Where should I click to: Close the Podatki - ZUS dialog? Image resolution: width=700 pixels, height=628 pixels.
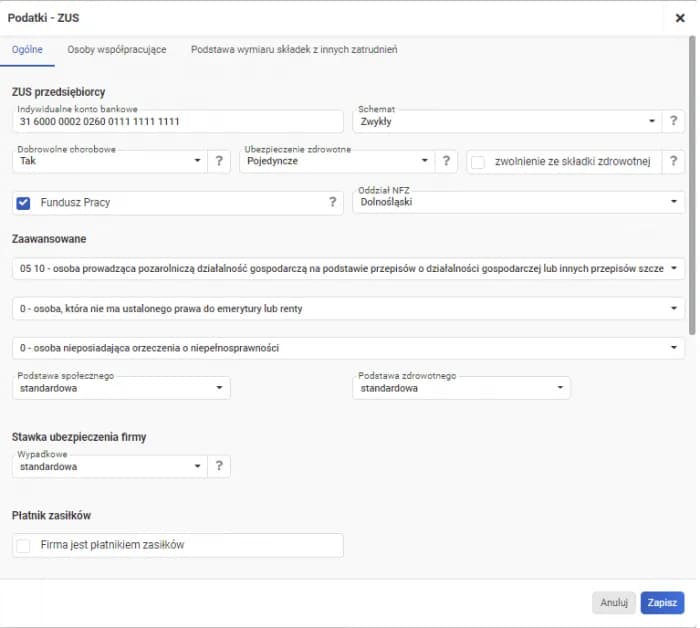click(680, 18)
